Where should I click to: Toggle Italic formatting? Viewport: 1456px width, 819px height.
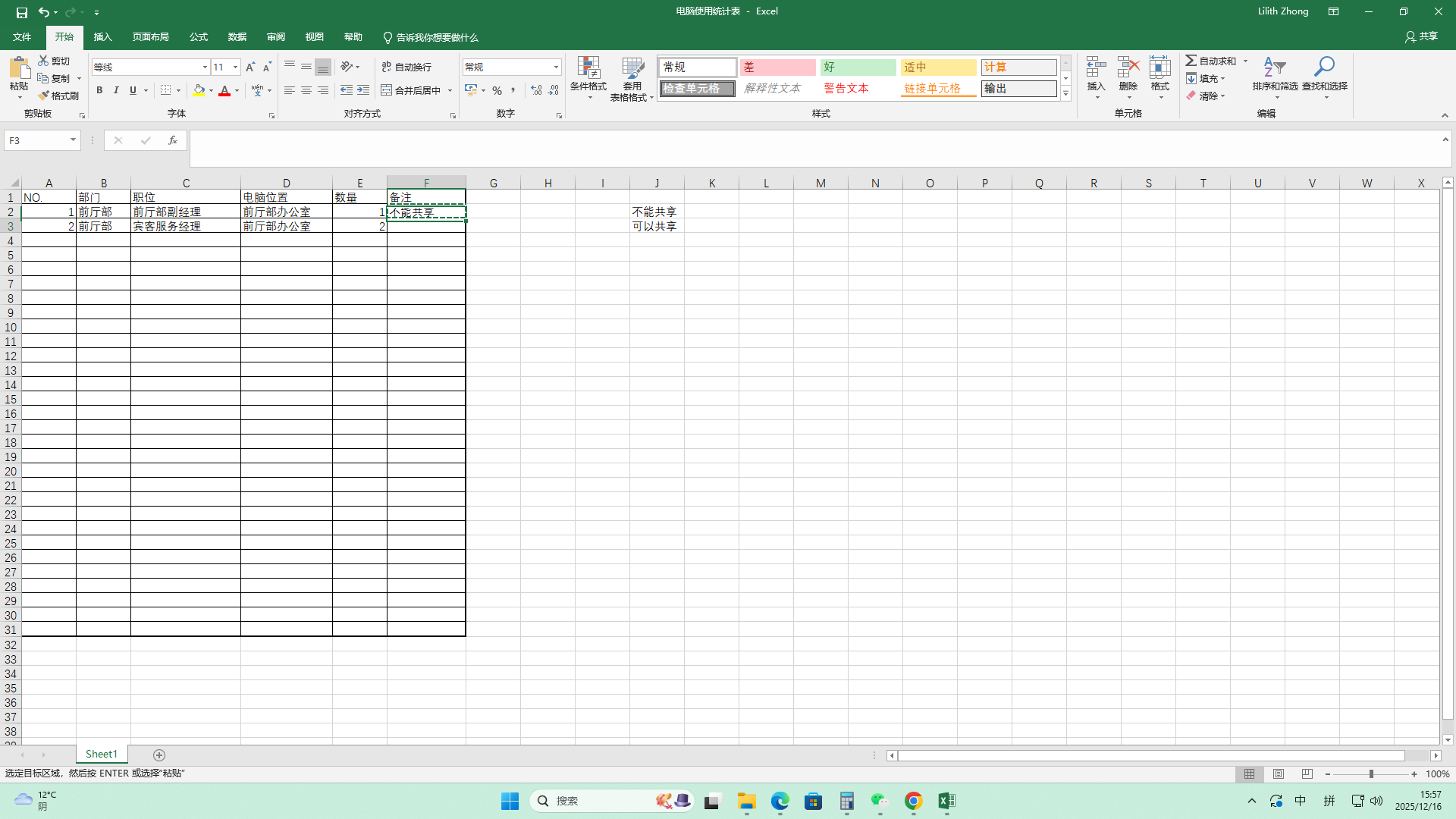pos(116,90)
